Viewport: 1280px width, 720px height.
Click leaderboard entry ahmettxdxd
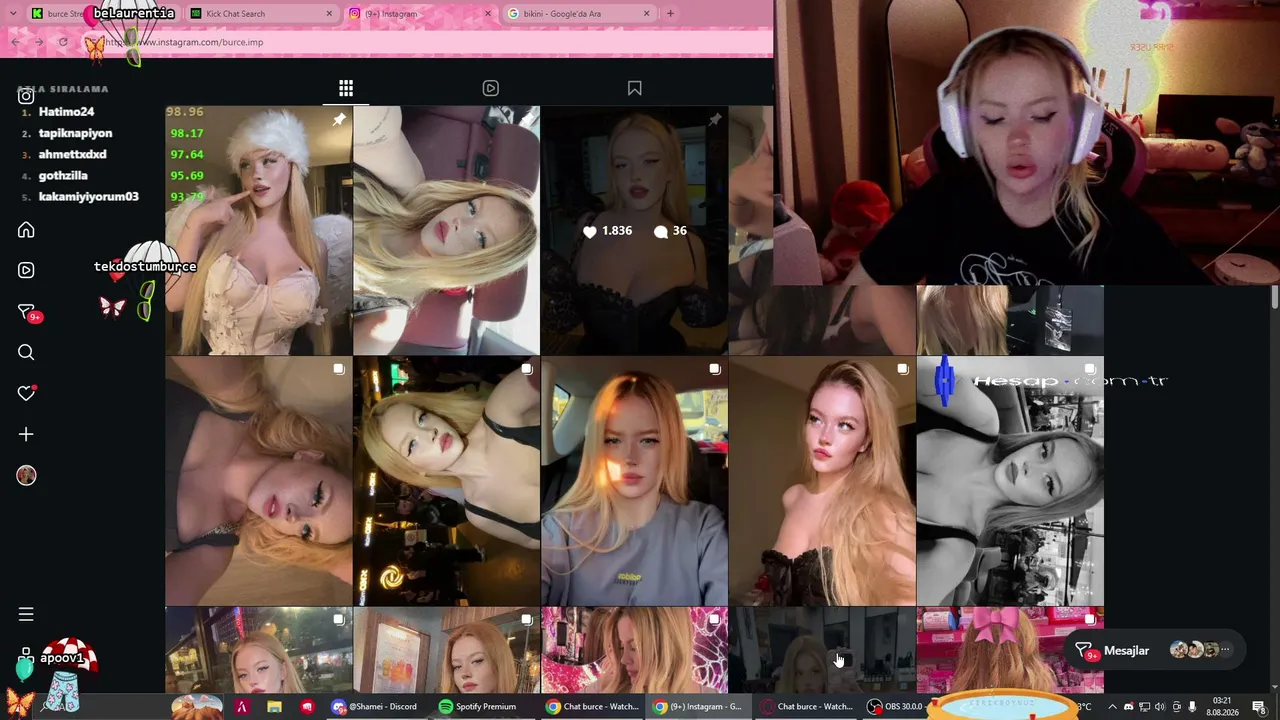click(x=72, y=154)
